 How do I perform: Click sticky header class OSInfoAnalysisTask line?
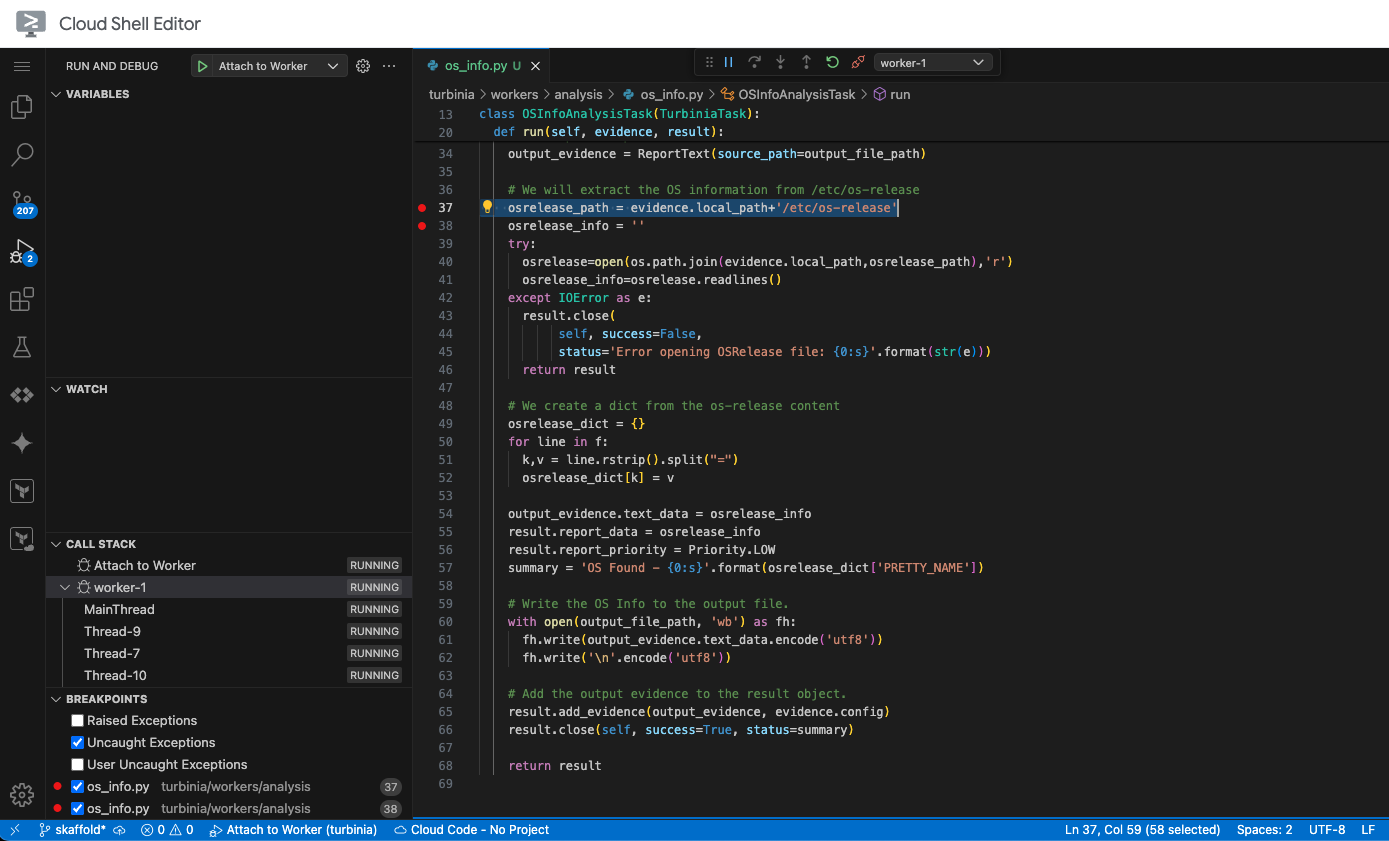[619, 114]
